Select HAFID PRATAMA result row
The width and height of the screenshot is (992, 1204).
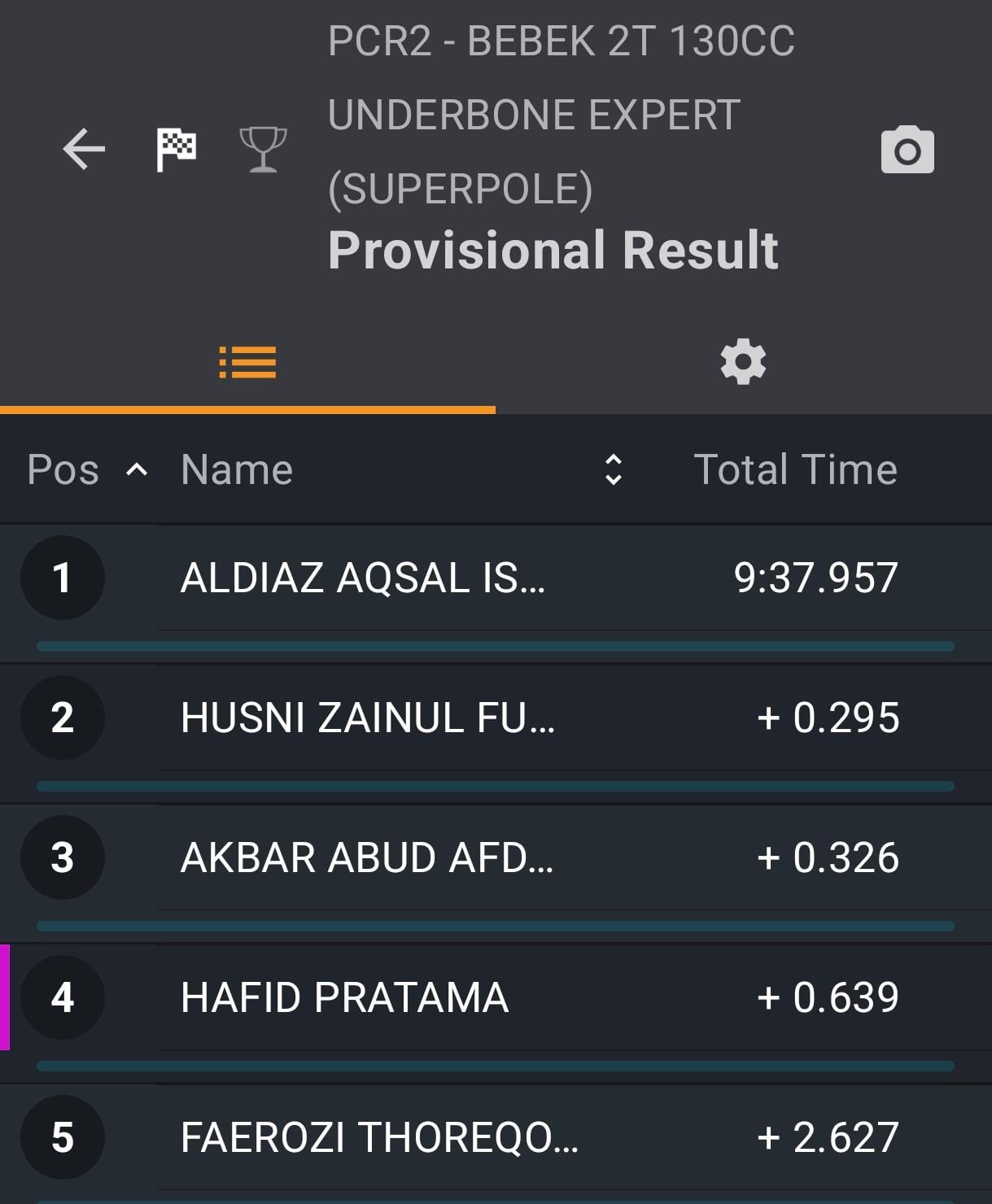coord(496,997)
